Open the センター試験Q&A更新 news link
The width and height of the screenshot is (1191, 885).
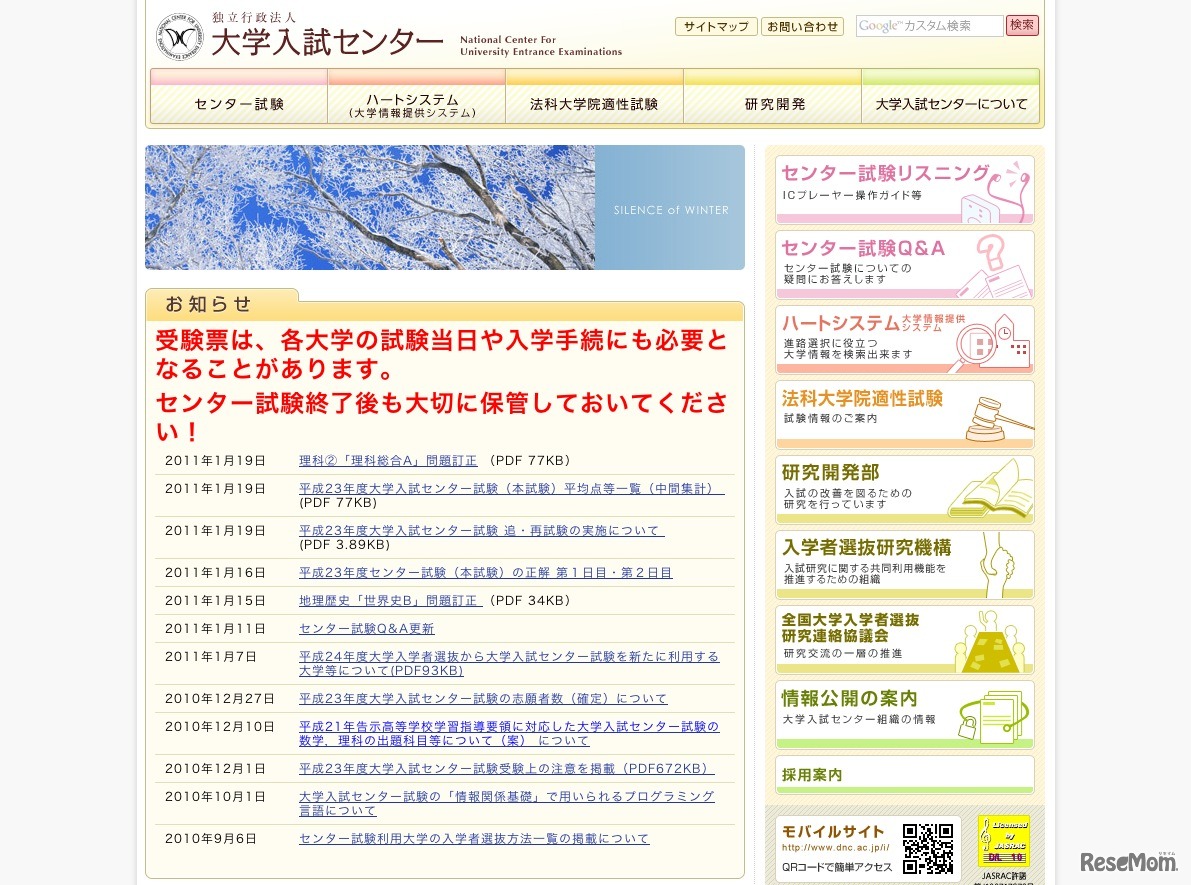[366, 628]
